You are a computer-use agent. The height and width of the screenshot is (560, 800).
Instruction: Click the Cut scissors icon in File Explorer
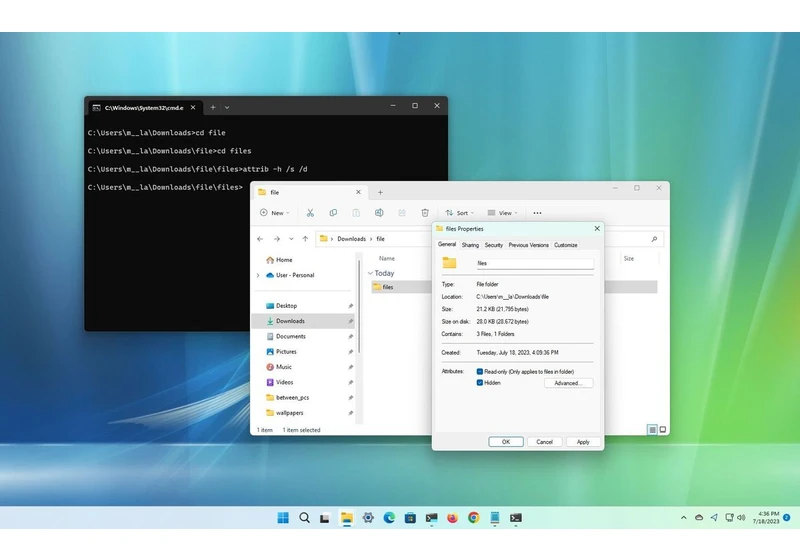[x=310, y=213]
